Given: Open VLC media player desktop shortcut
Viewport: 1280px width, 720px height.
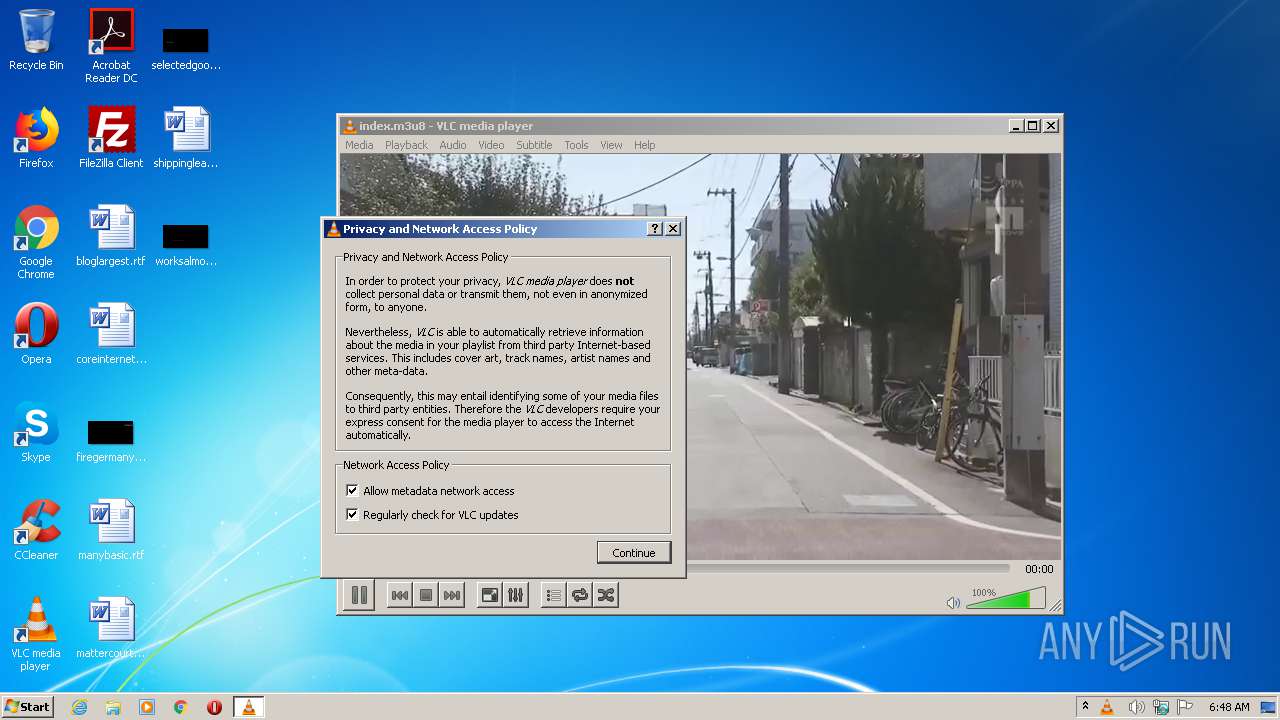Looking at the screenshot, I should (36, 634).
